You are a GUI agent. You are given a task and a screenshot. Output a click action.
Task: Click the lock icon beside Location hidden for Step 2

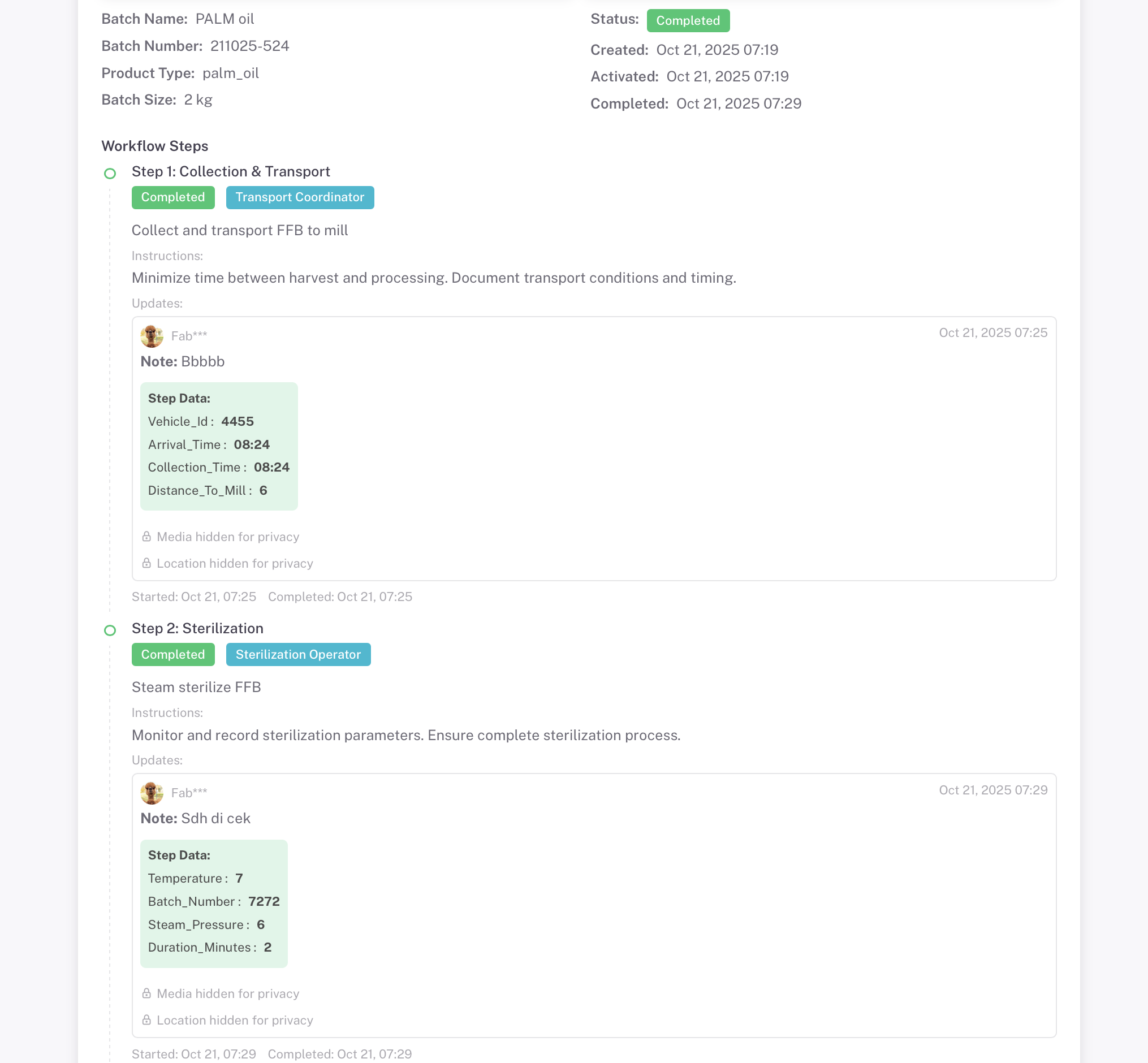coord(146,1020)
